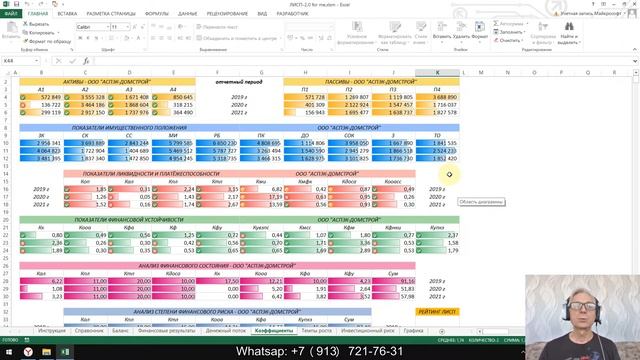The width and height of the screenshot is (640, 360).
Task: Switch to the ДАННЫЕ ribbon tab
Action: pos(187,14)
